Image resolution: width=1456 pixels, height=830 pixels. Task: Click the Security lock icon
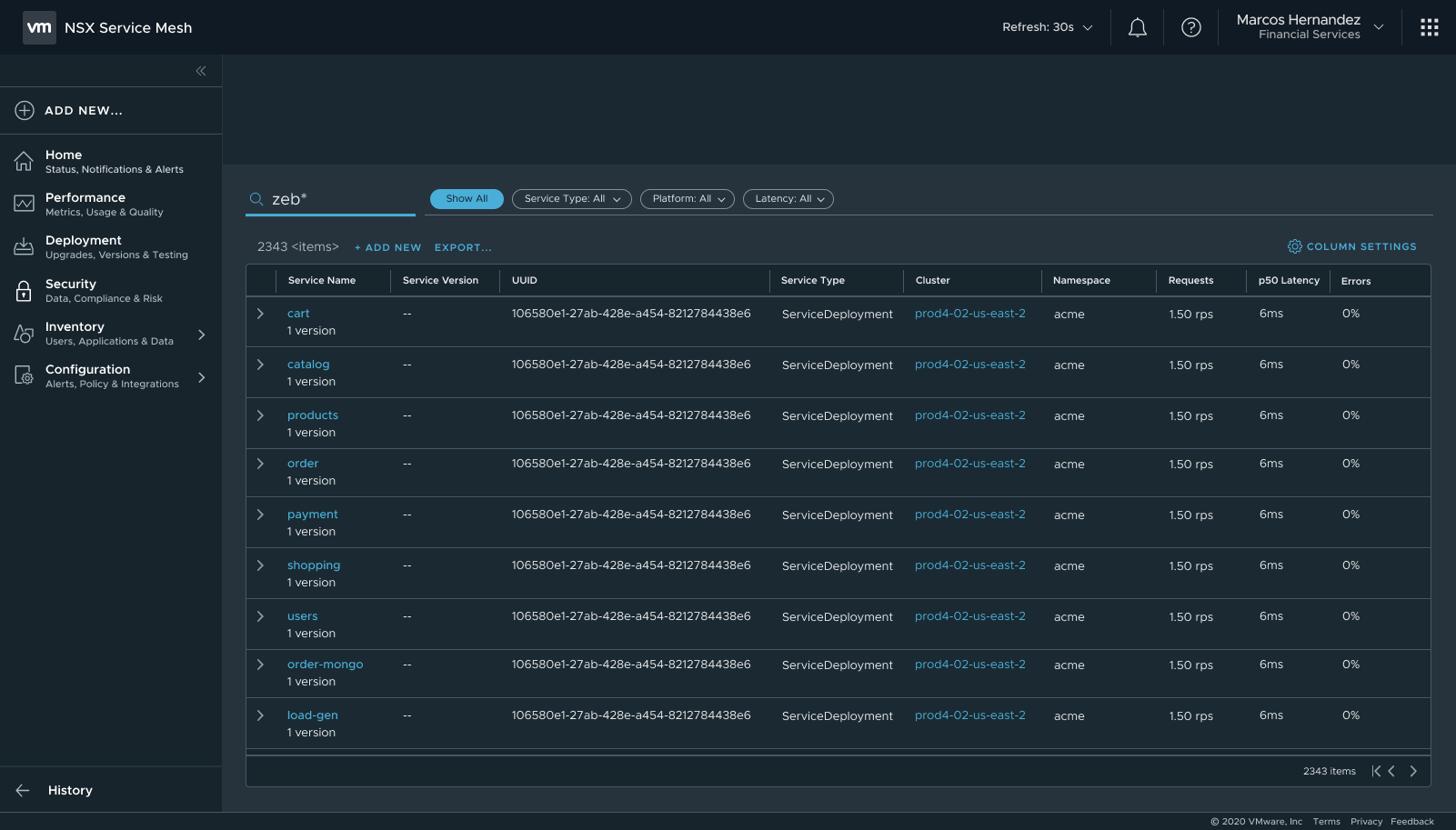point(24,291)
